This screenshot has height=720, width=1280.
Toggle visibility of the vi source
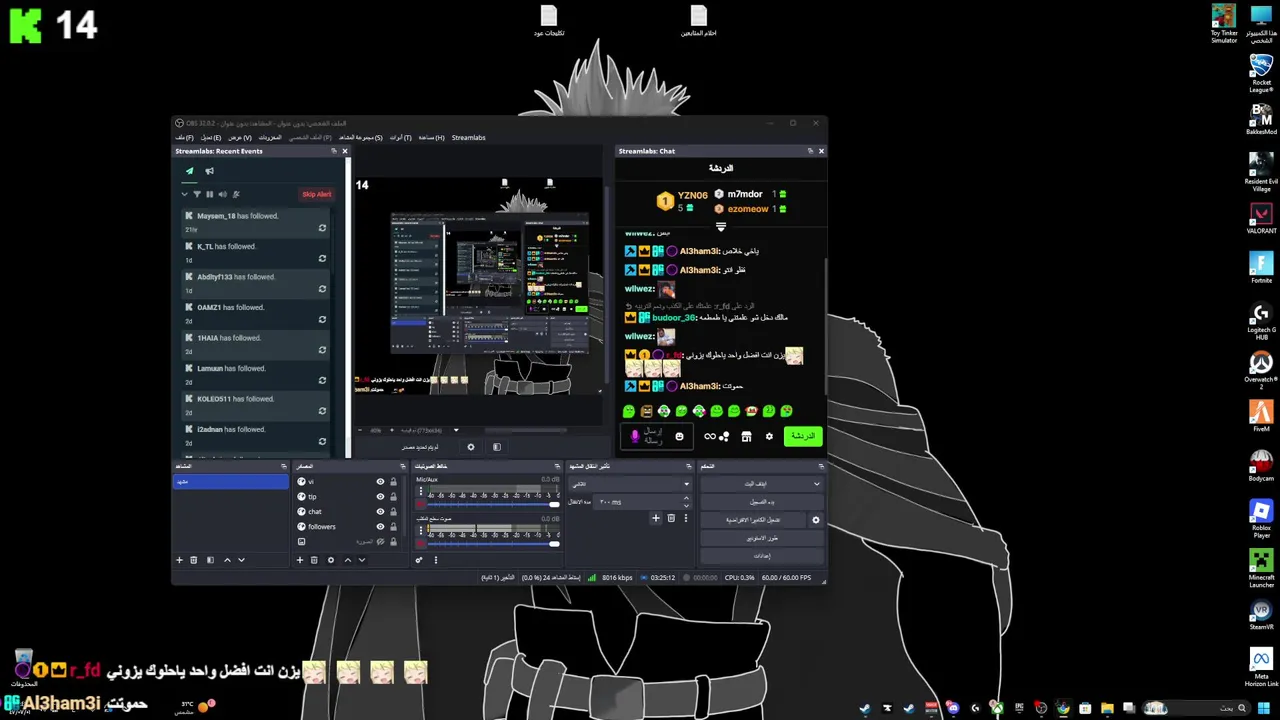pos(380,482)
